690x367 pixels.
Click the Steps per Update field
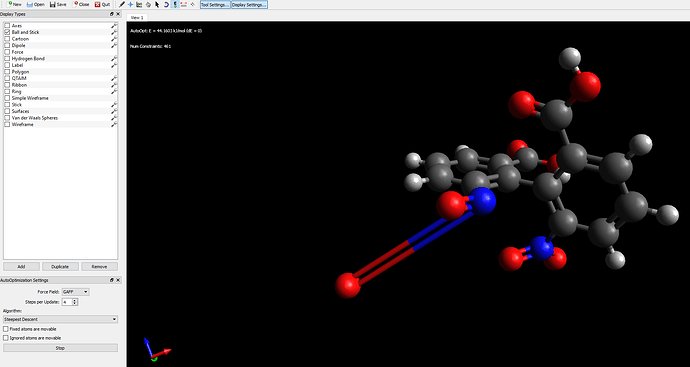(66, 302)
